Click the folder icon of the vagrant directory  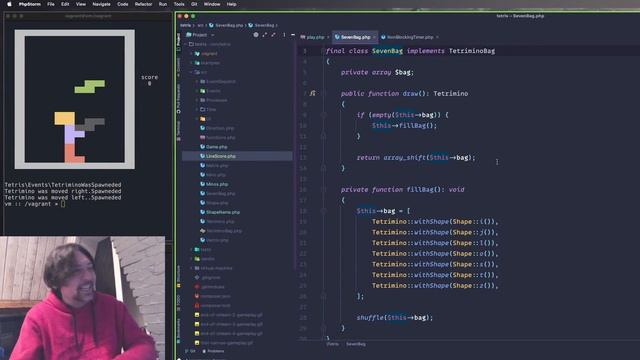197,53
